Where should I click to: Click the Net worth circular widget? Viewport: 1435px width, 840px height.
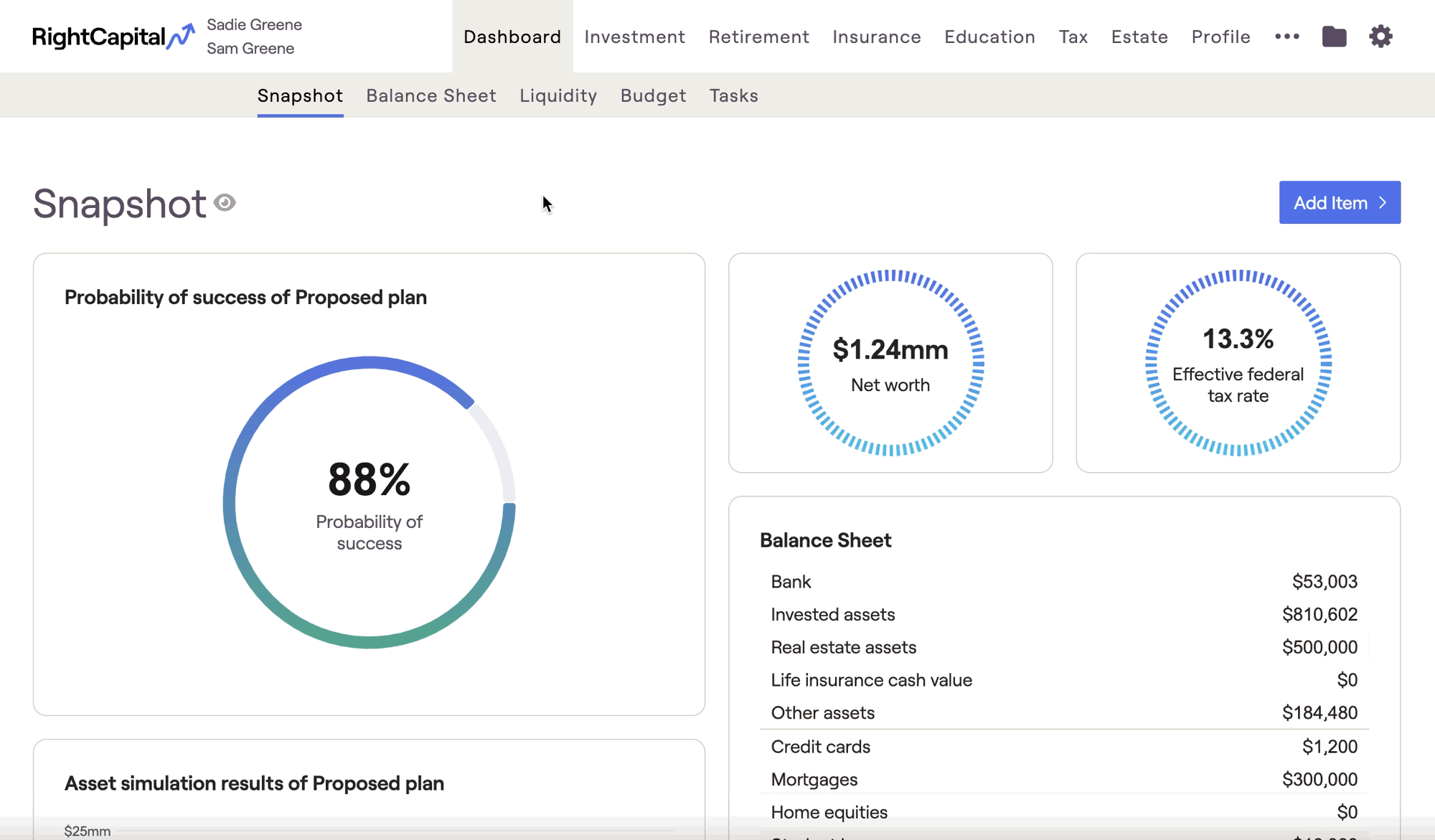pyautogui.click(x=890, y=363)
